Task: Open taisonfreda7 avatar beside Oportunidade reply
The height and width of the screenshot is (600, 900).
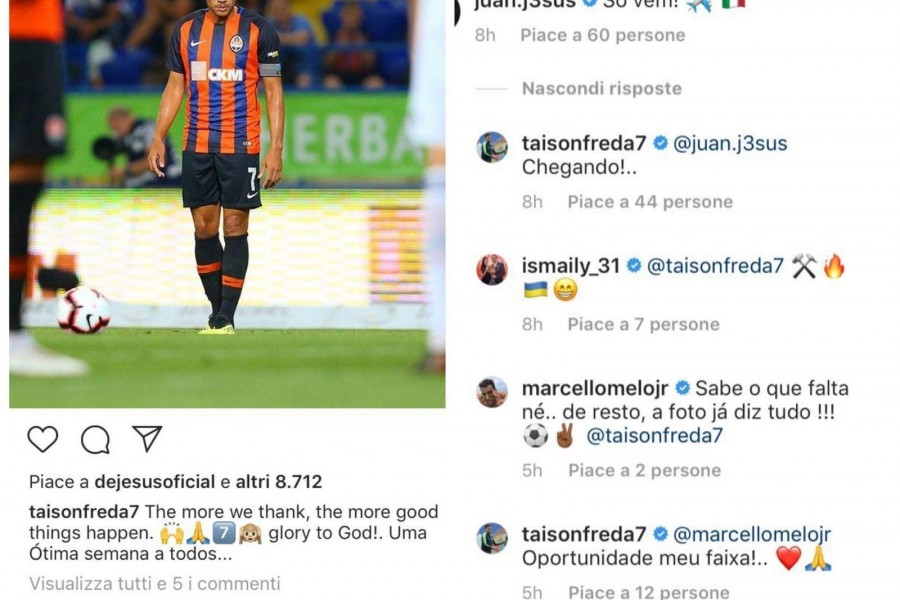Action: point(492,538)
